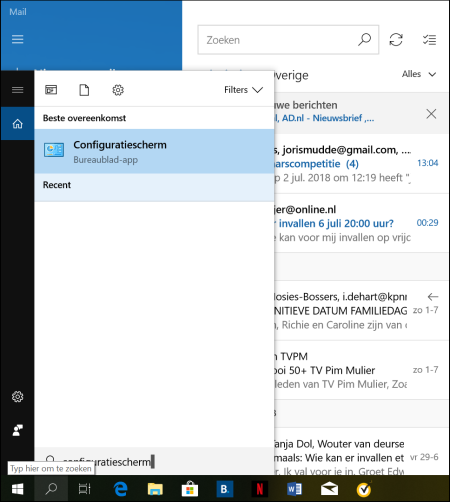This screenshot has height=502, width=450.
Task: Click the Mail hamburger menu
Action: pyautogui.click(x=18, y=39)
